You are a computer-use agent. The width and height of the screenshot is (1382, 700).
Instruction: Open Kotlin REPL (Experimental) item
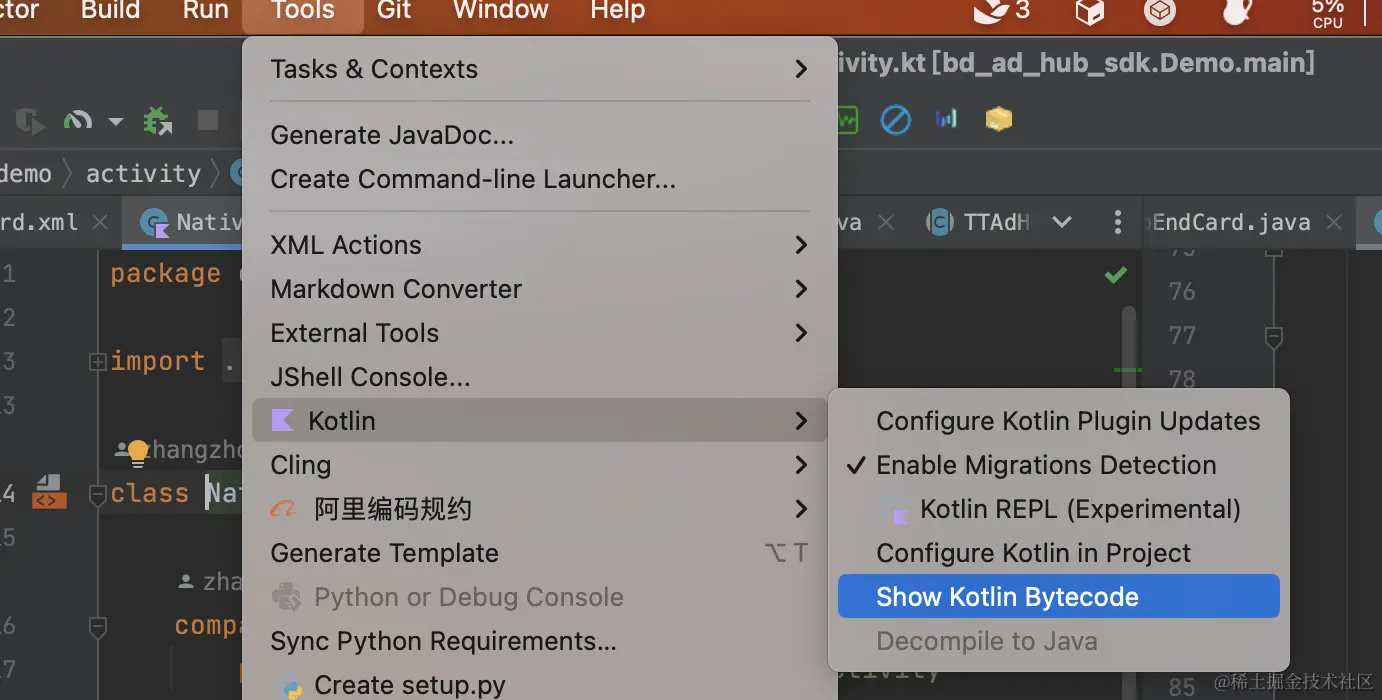point(1059,509)
